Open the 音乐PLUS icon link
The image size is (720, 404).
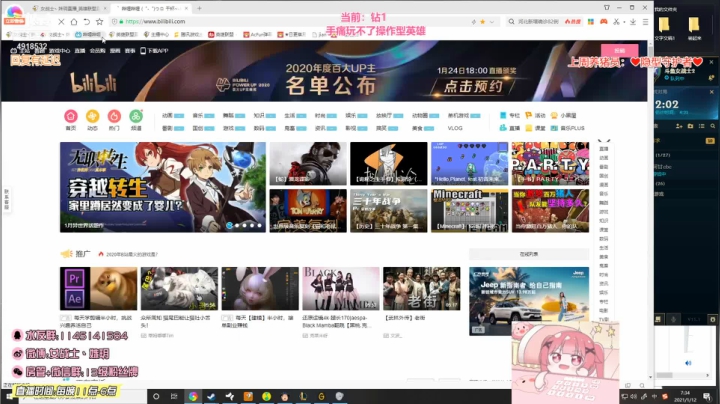pos(568,128)
